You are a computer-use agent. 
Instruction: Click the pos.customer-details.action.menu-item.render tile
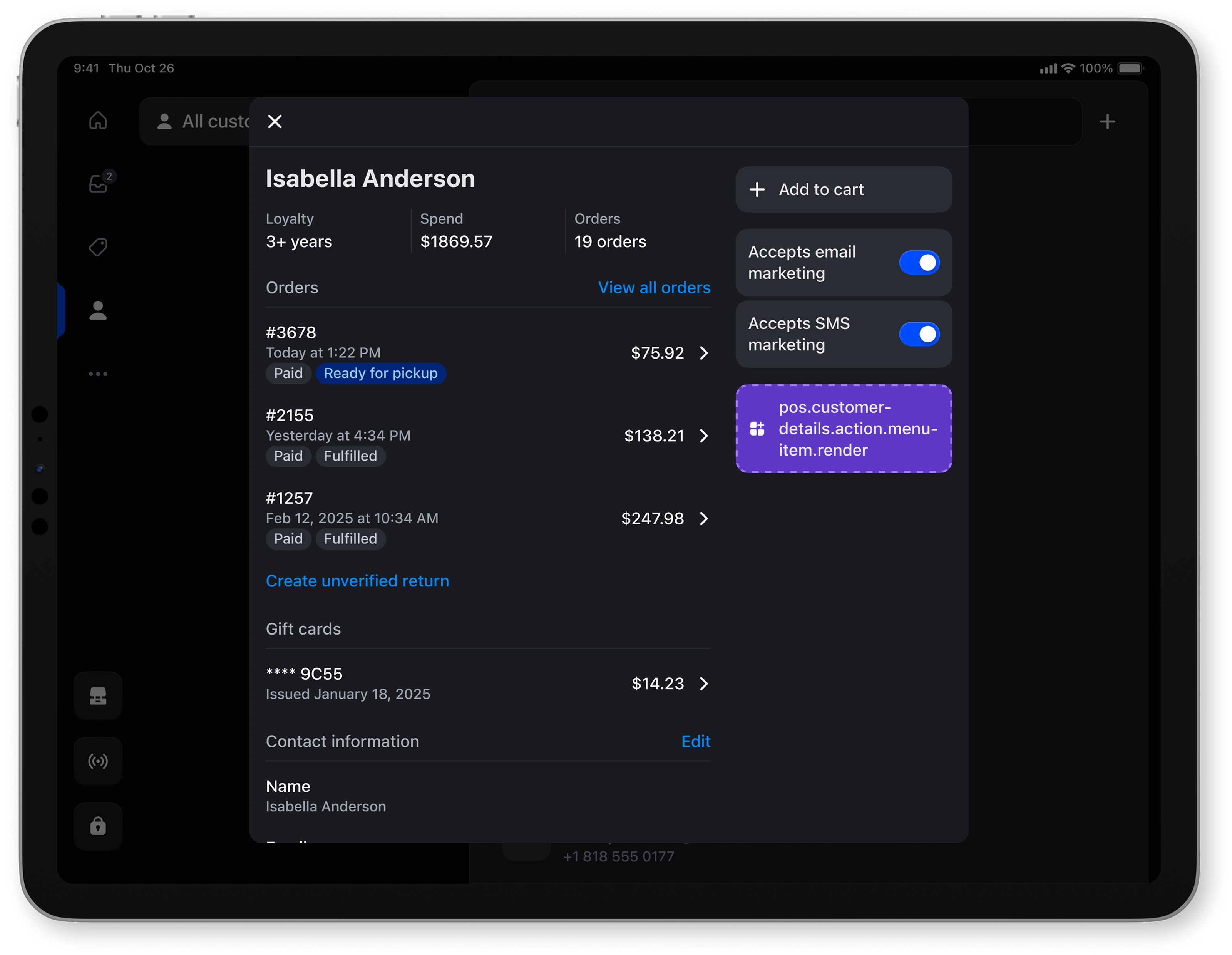(x=843, y=429)
